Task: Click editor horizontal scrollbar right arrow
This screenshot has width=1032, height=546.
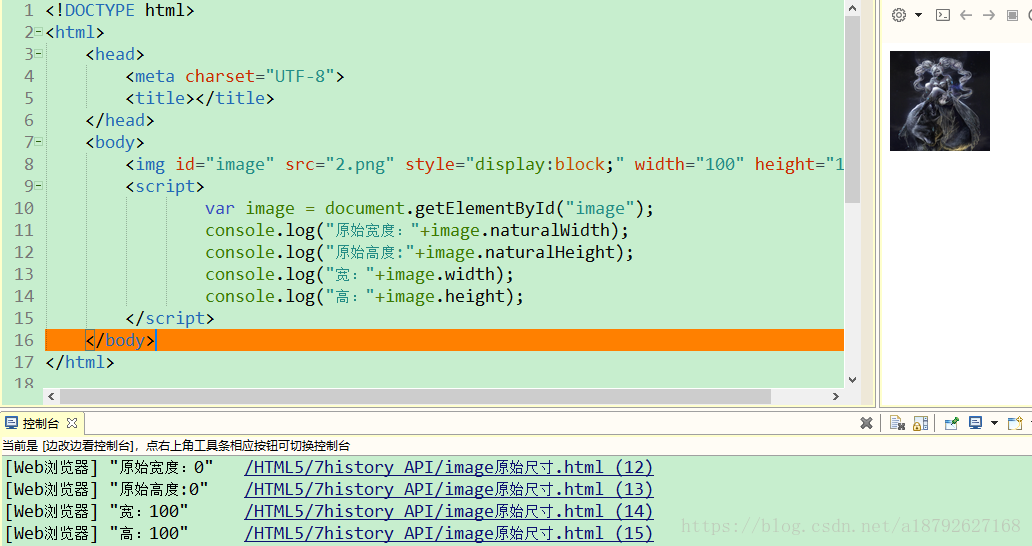Action: tap(836, 397)
